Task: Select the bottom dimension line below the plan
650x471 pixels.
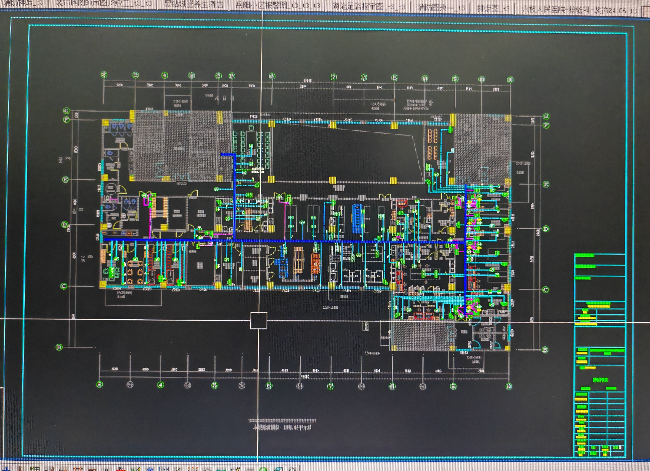Action: (x=300, y=372)
